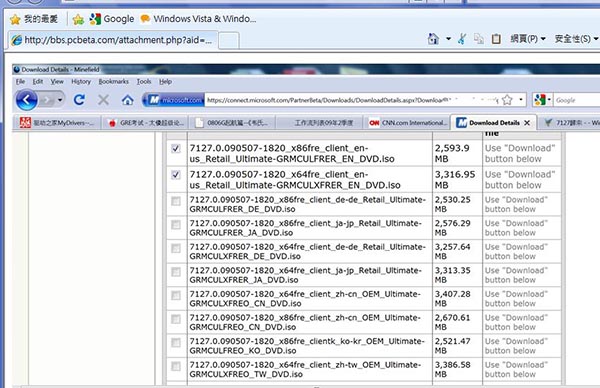Open the View menu in Minefield
Screen dimensions: 600x388
[57, 82]
